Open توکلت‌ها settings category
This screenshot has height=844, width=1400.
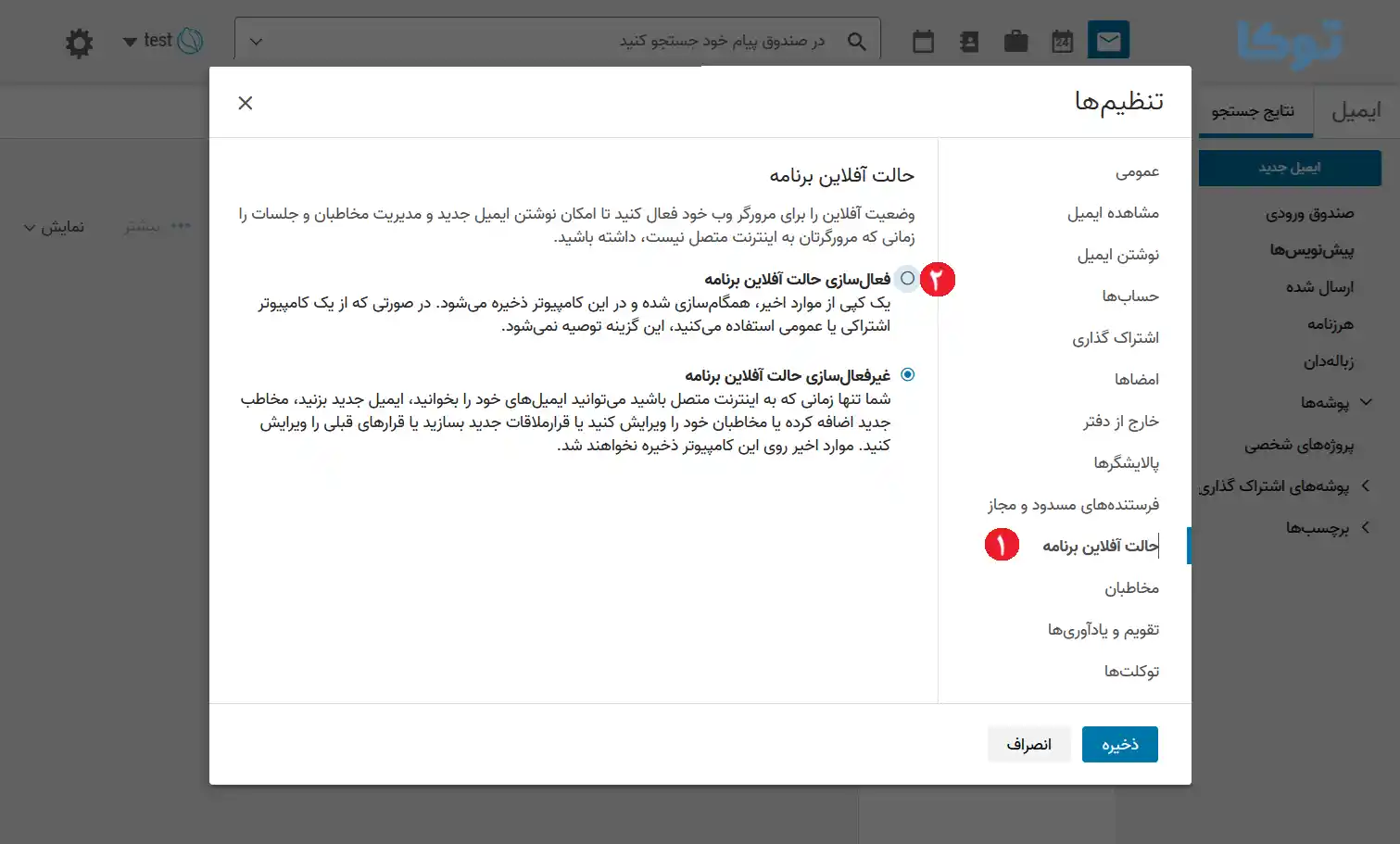tap(1131, 672)
